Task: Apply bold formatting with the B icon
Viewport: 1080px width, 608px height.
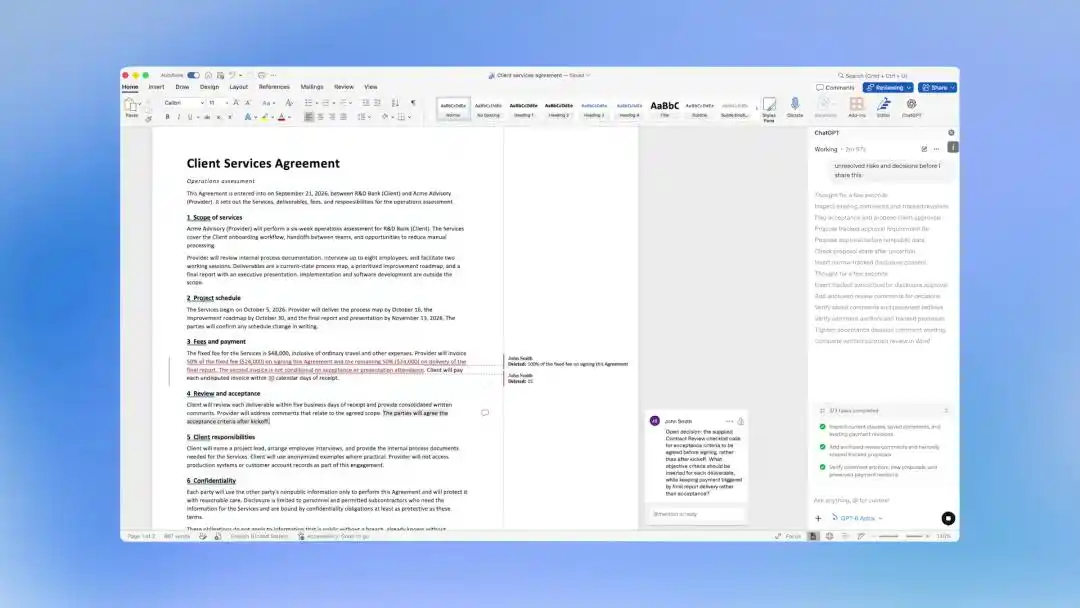Action: click(167, 117)
